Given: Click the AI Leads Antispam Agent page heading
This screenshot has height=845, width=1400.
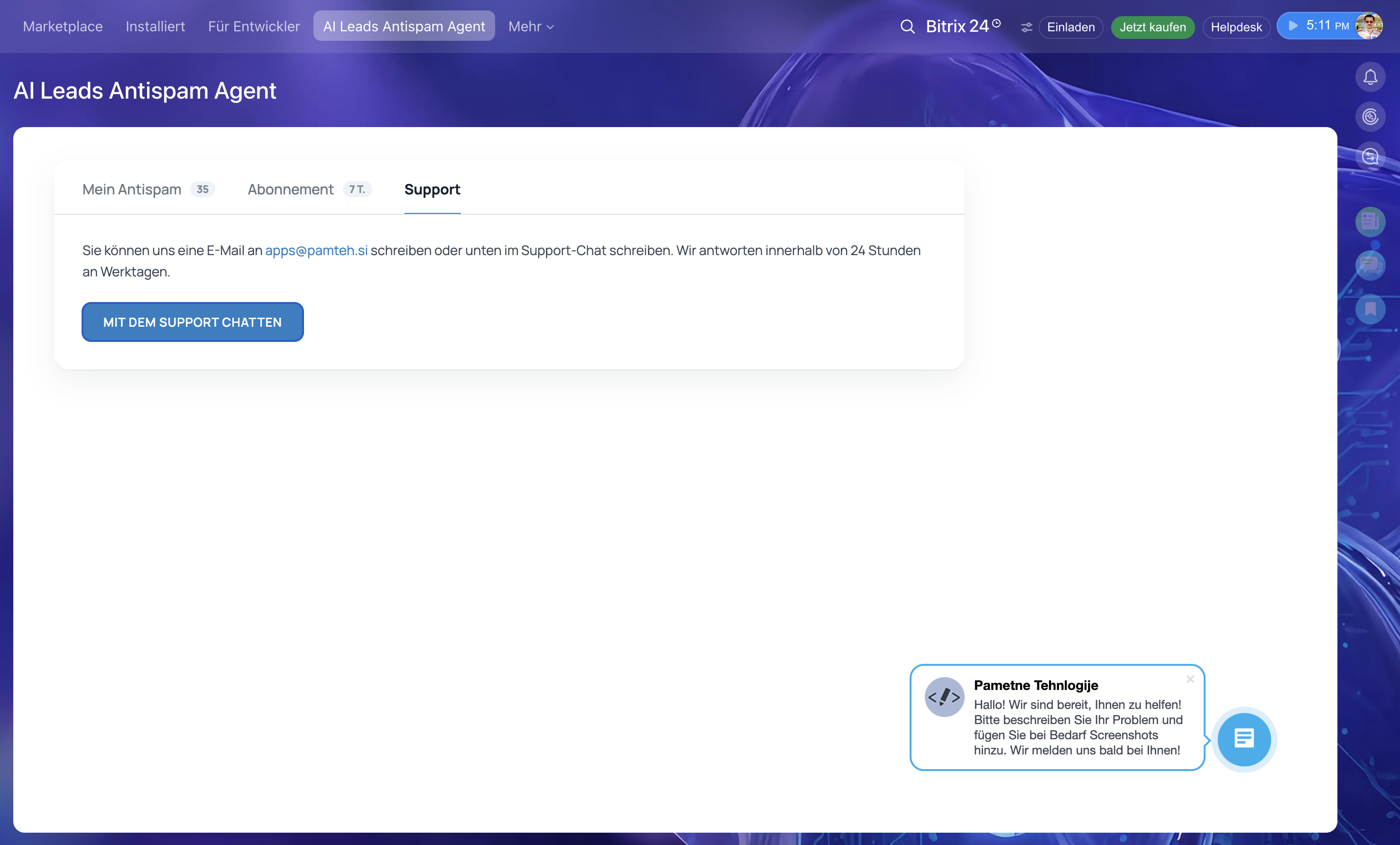Looking at the screenshot, I should 145,91.
